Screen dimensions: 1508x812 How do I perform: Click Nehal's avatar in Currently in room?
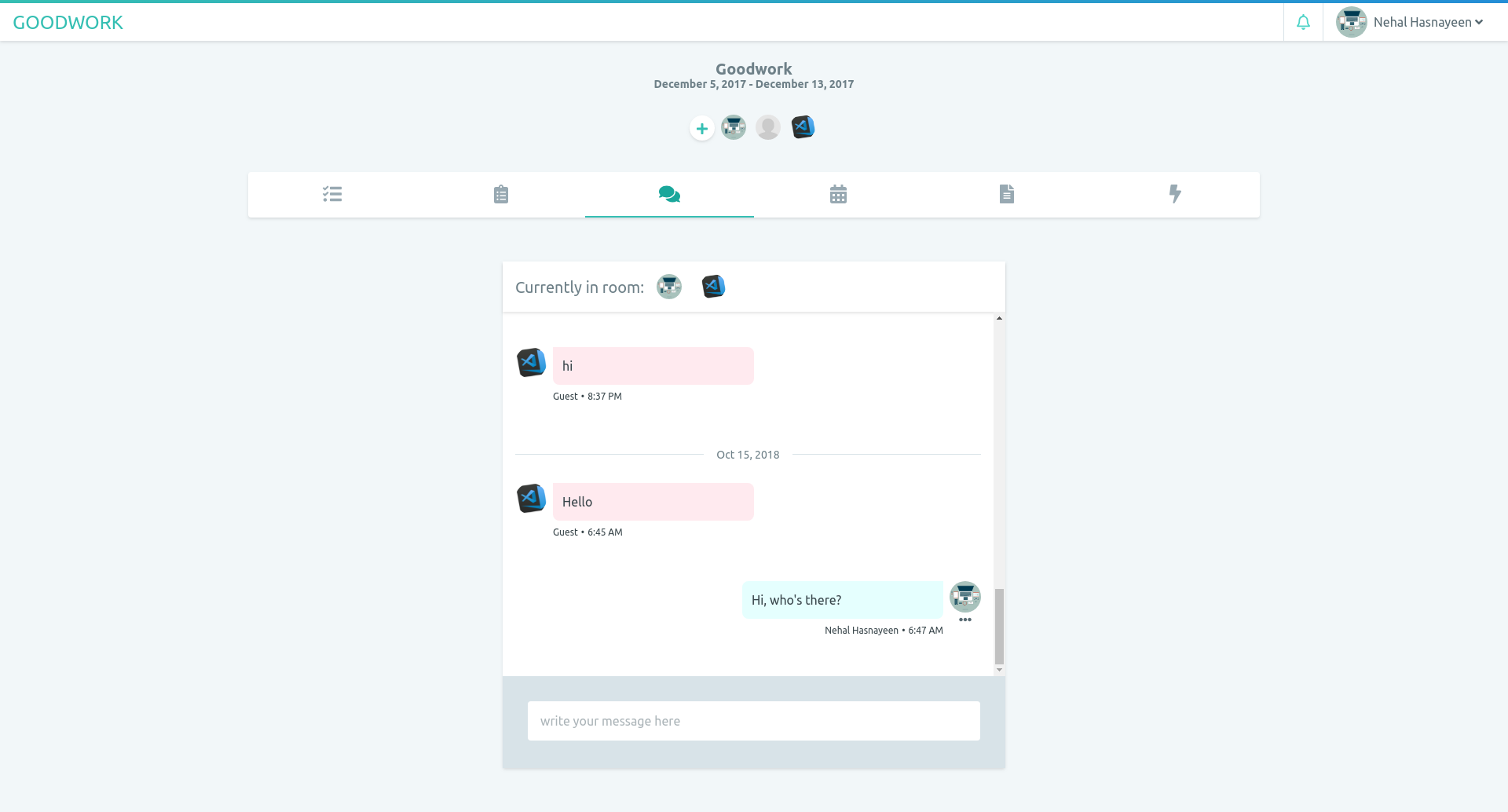pos(669,287)
